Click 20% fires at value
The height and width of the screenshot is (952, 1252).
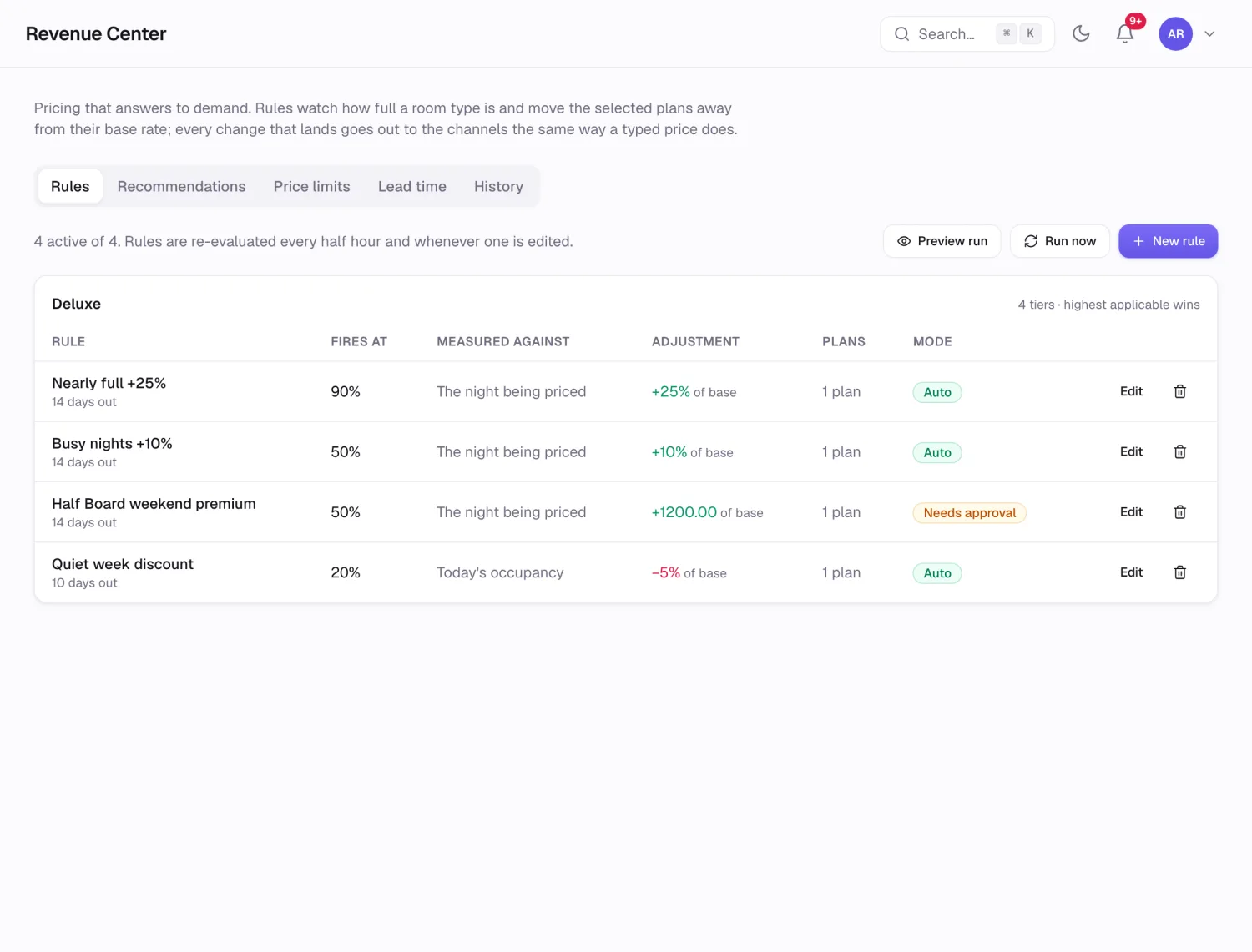346,572
